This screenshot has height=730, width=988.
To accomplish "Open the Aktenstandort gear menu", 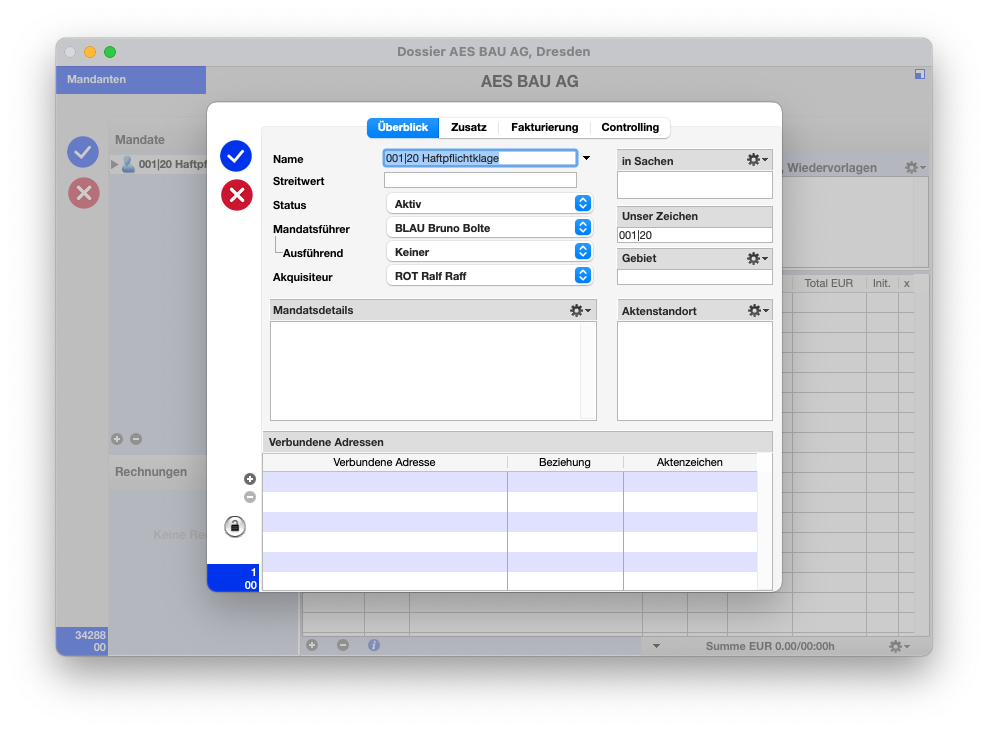I will 758,311.
